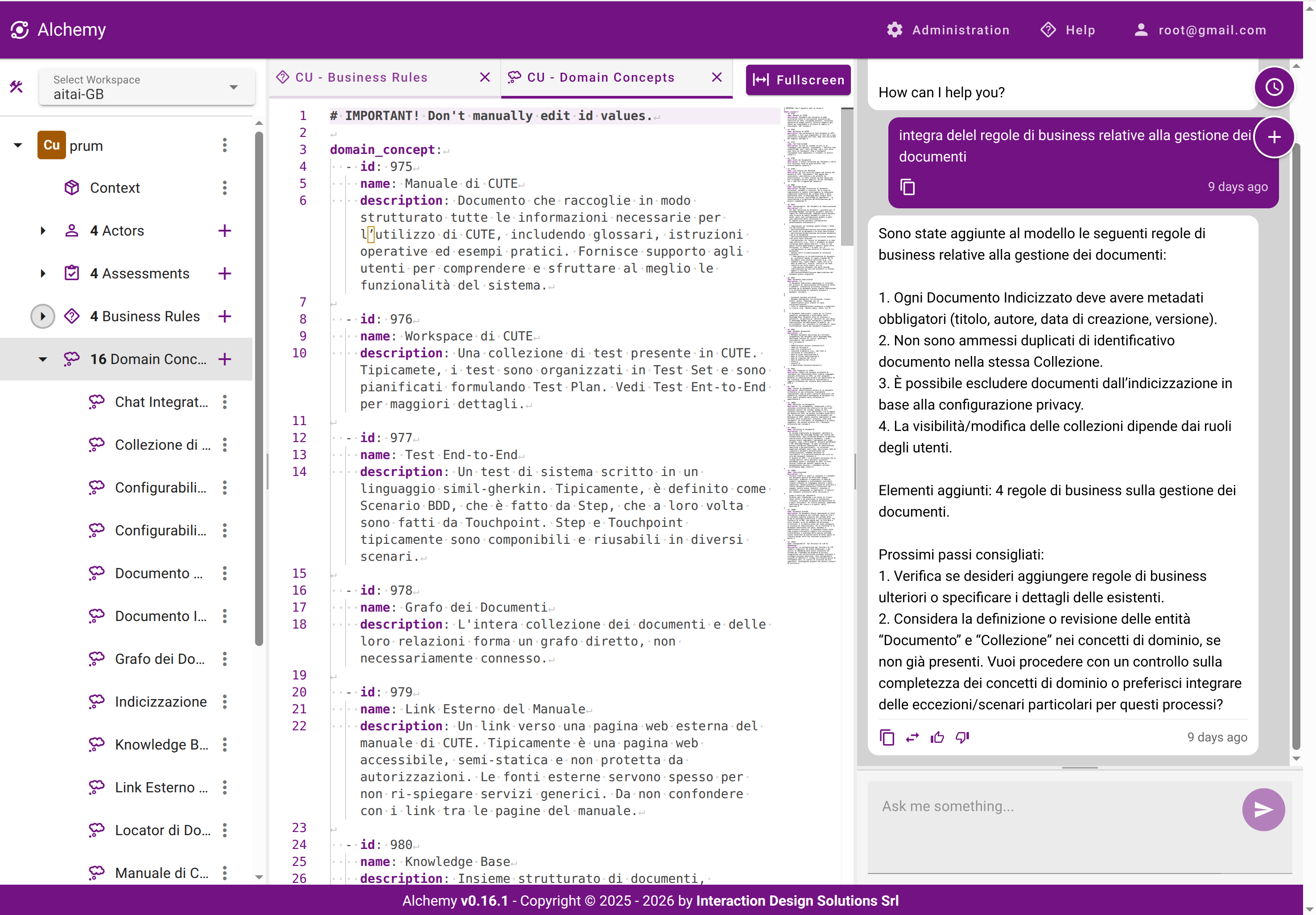
Task: Select the Manuale di C... concept
Action: click(161, 873)
